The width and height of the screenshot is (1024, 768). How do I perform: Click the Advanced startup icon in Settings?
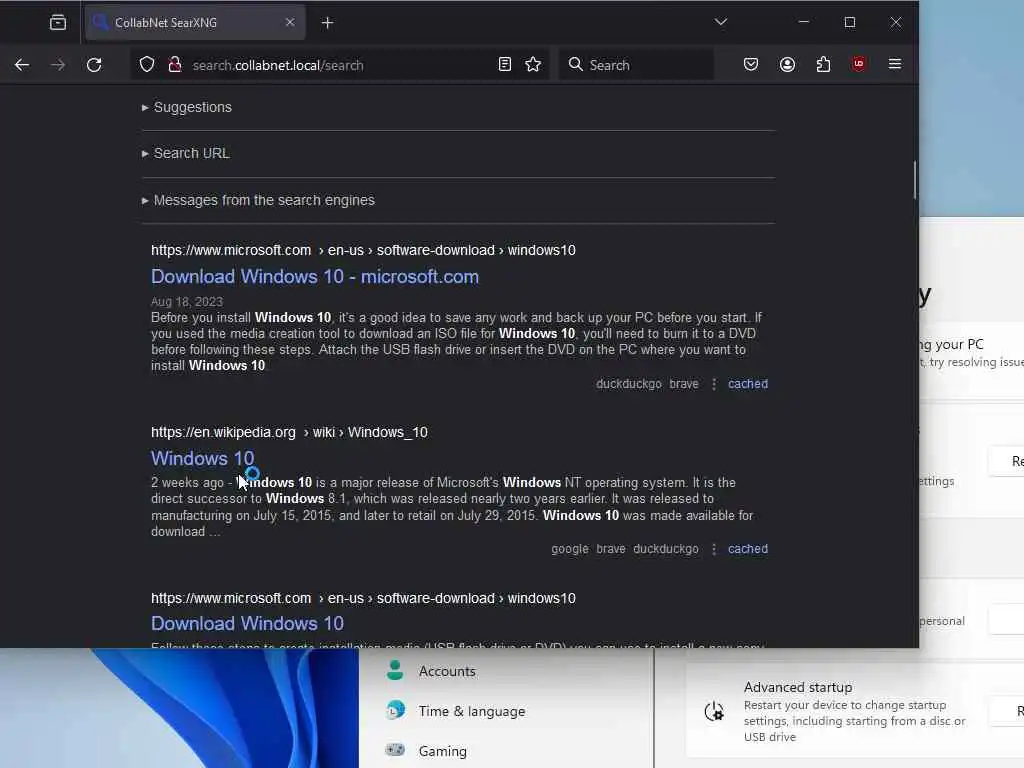point(714,712)
